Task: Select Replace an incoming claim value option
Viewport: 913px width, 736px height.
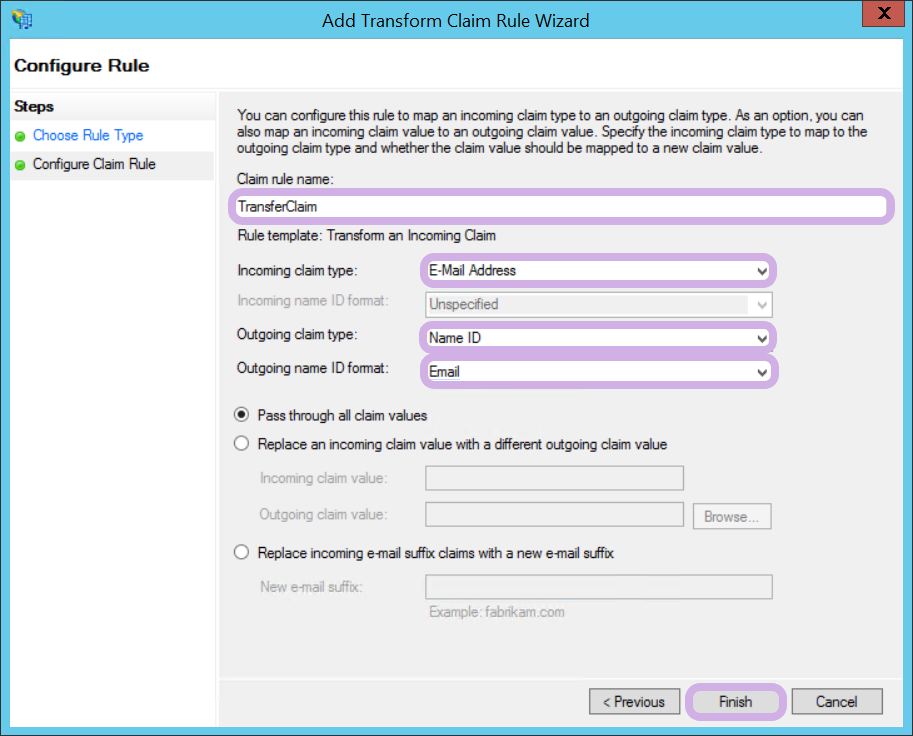Action: click(241, 444)
